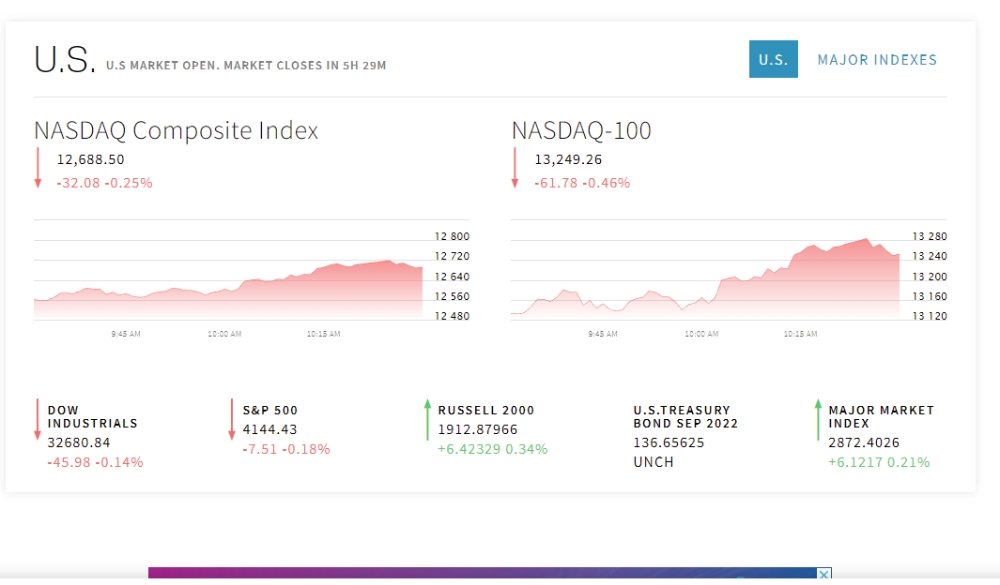Click the red down arrow next to Dow Industrials
1000x585 pixels.
pos(37,419)
